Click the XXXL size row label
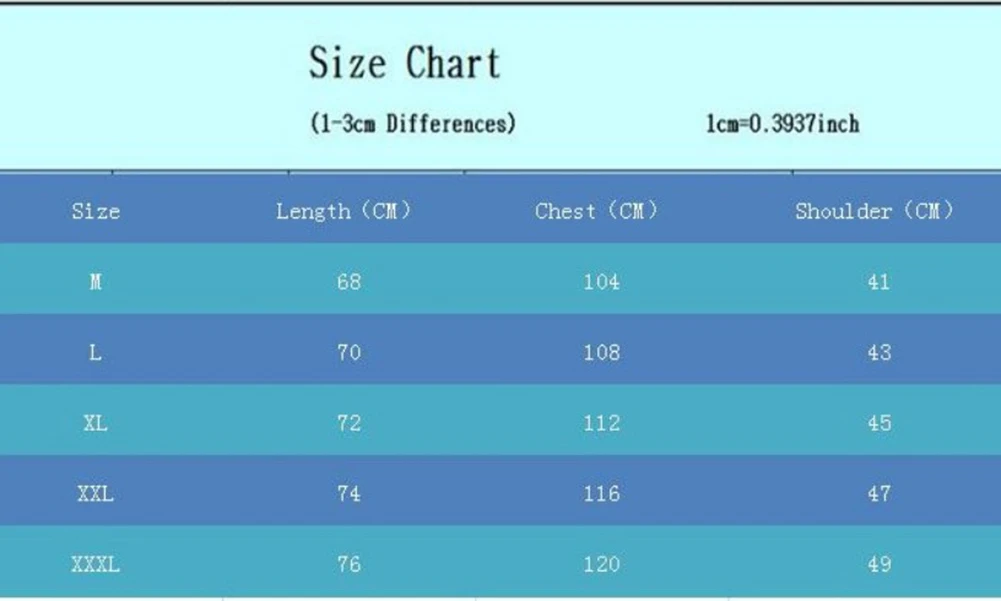The width and height of the screenshot is (1001, 601). coord(96,564)
